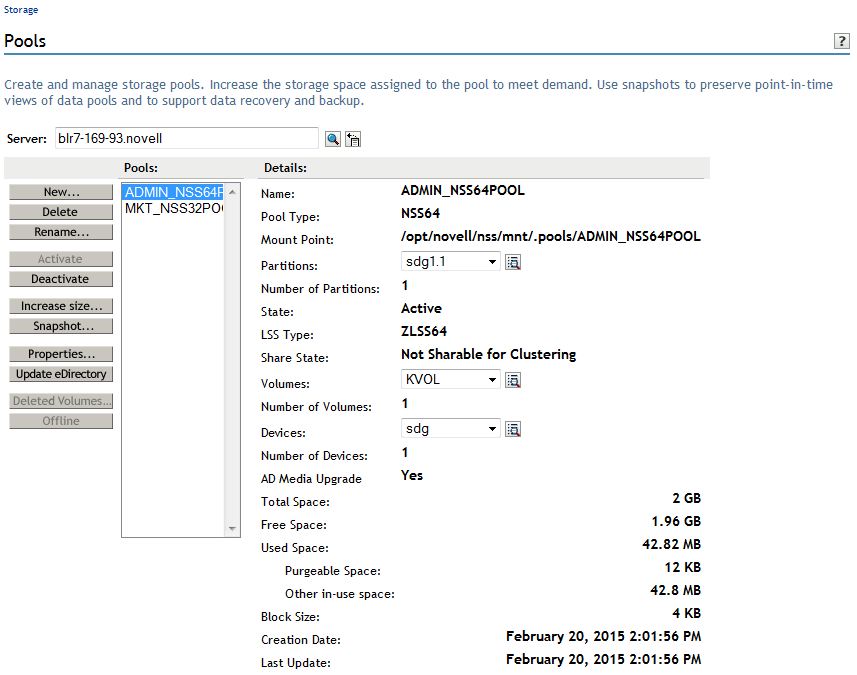Screen dimensions: 857x675
Task: Click the ADMIN_NSS64POOL name in Details
Action: click(x=462, y=190)
